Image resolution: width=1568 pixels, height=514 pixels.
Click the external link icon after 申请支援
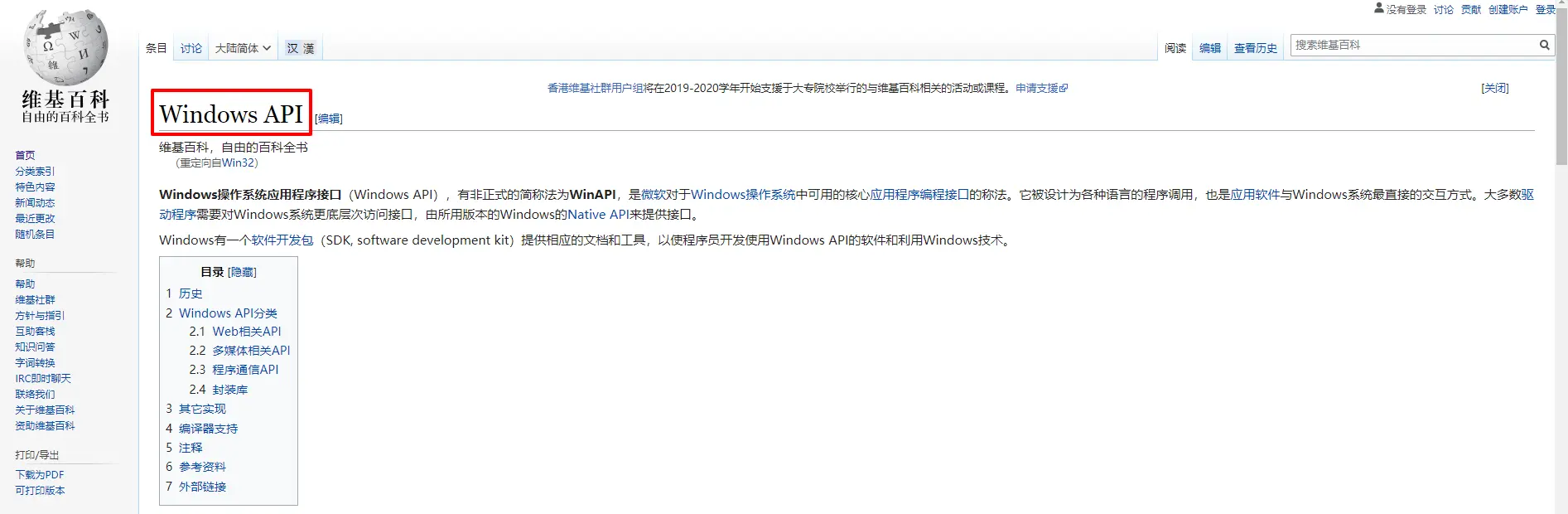(1064, 88)
